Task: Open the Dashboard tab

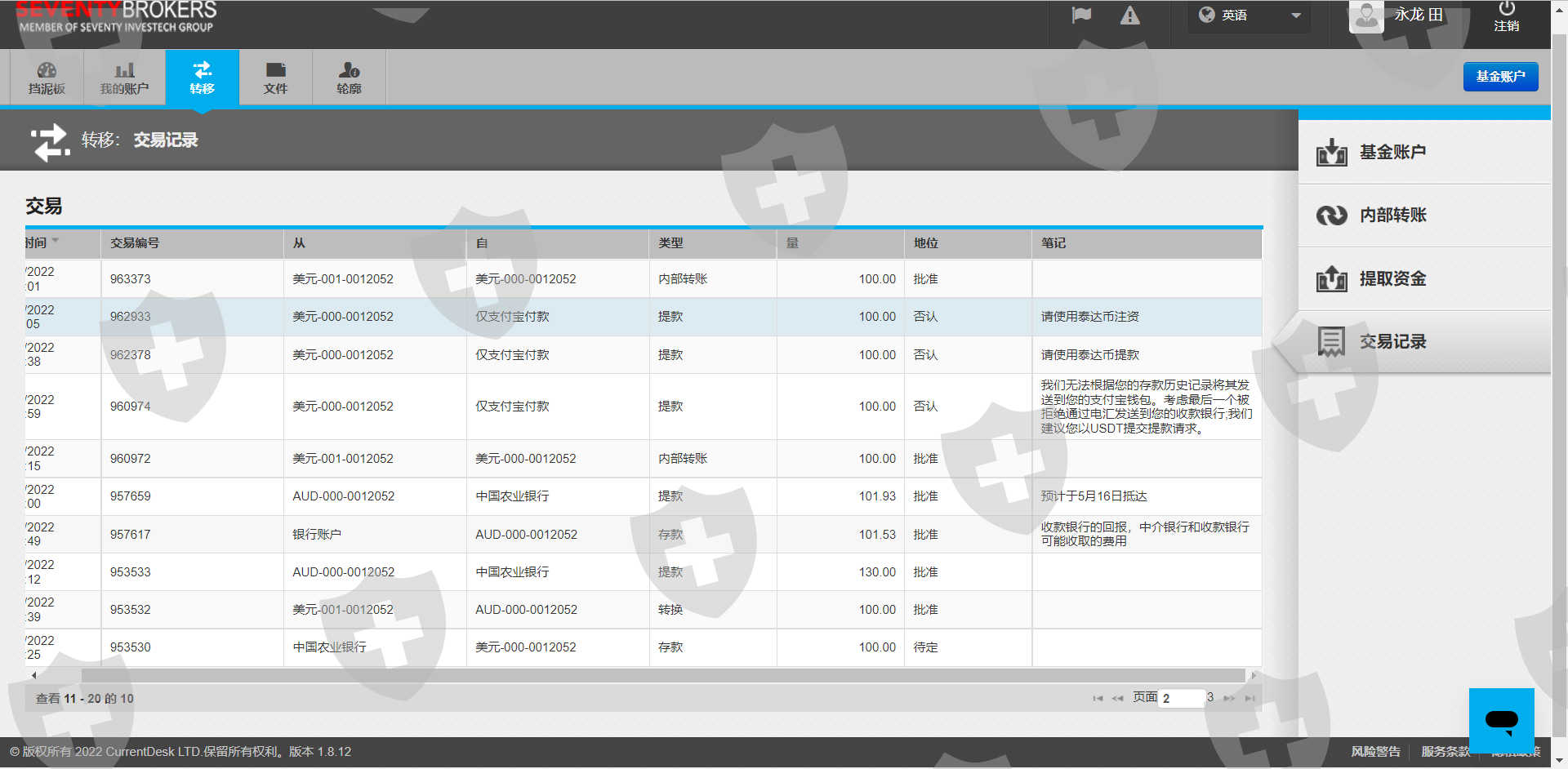Action: [x=47, y=78]
